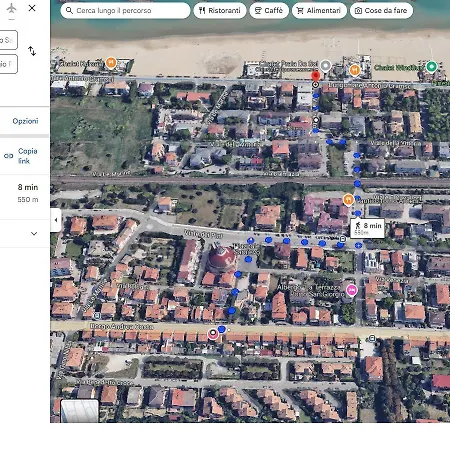Click the white waypoint circle mid-route below the seafront
The image size is (450, 450).
tap(316, 120)
